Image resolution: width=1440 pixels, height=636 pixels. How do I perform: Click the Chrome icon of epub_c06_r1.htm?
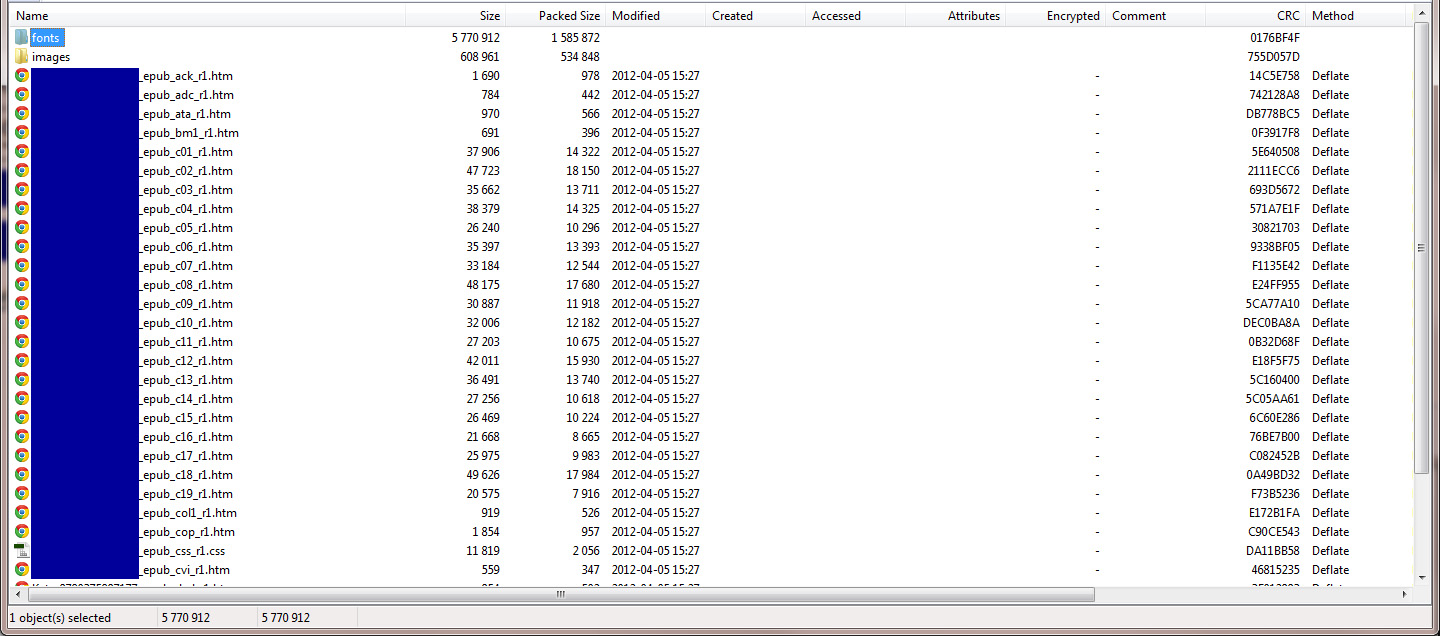coord(21,246)
